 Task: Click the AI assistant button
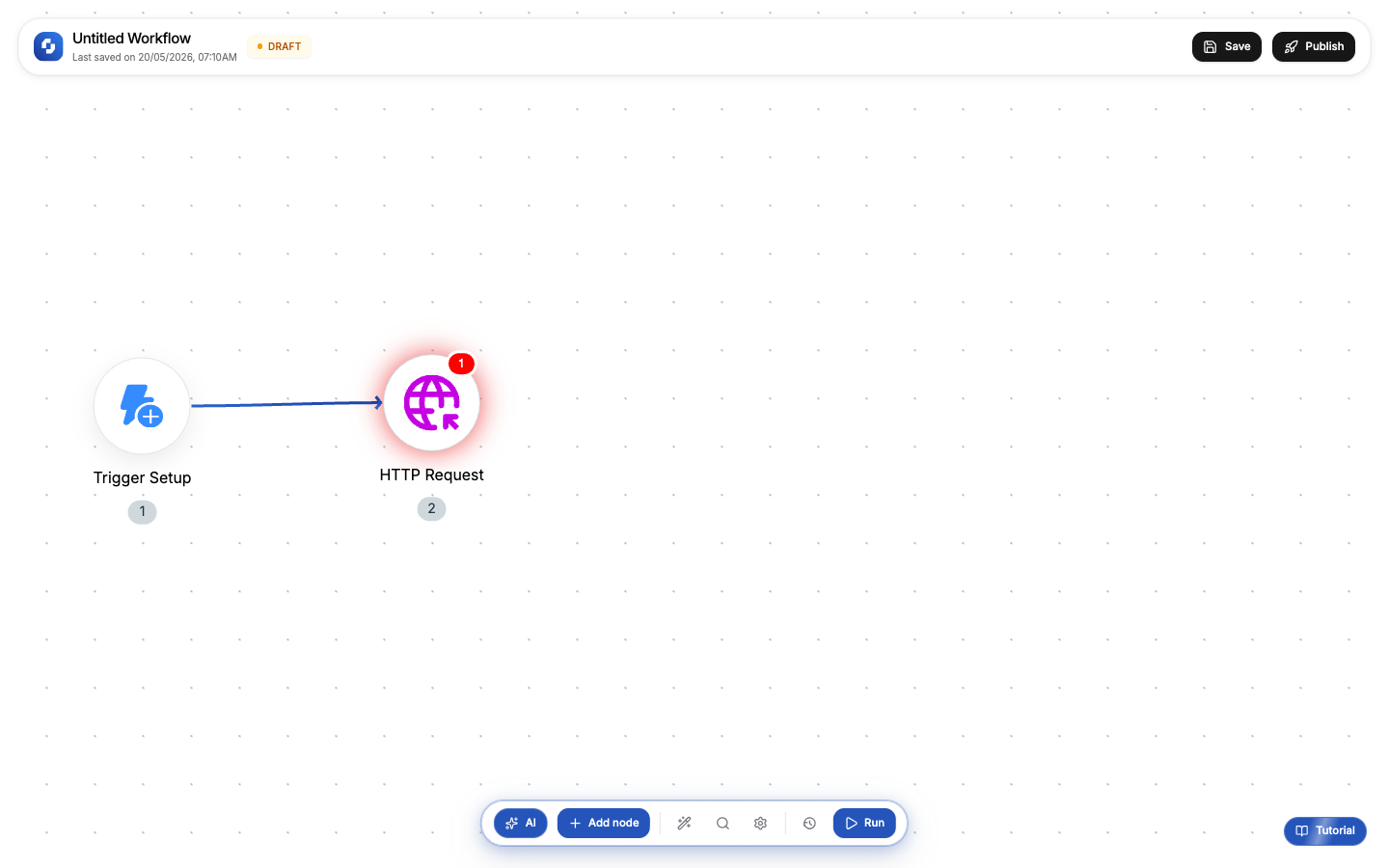[521, 824]
